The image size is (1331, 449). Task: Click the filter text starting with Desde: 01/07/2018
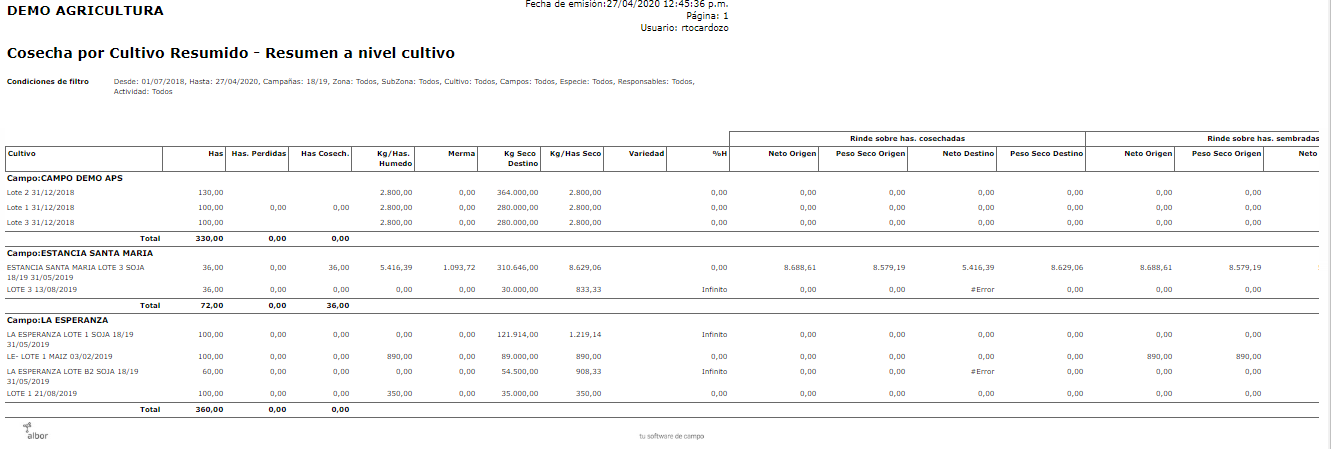point(404,86)
